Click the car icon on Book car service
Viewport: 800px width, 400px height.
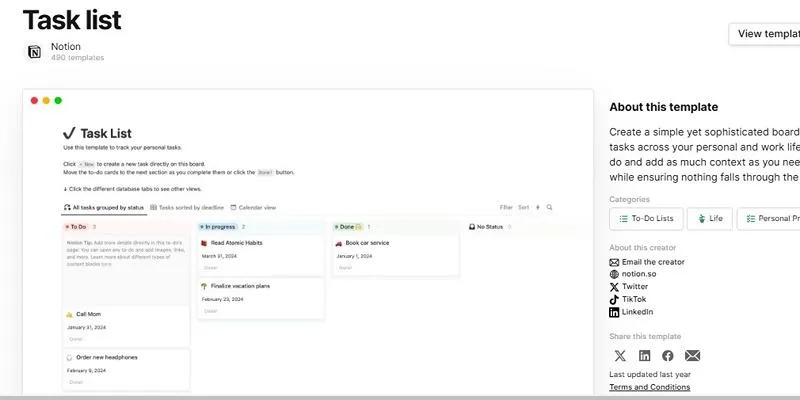(x=339, y=243)
